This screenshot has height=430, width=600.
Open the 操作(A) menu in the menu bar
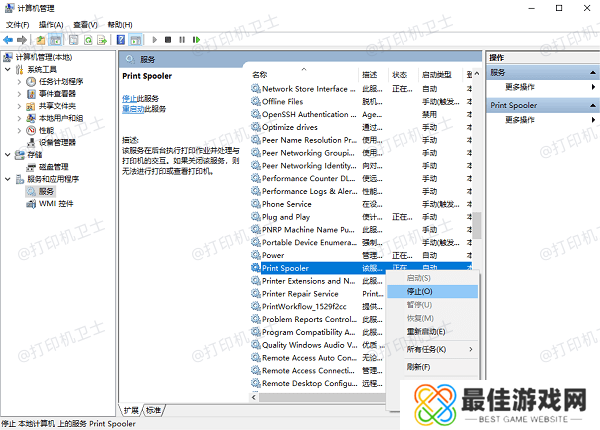click(50, 24)
